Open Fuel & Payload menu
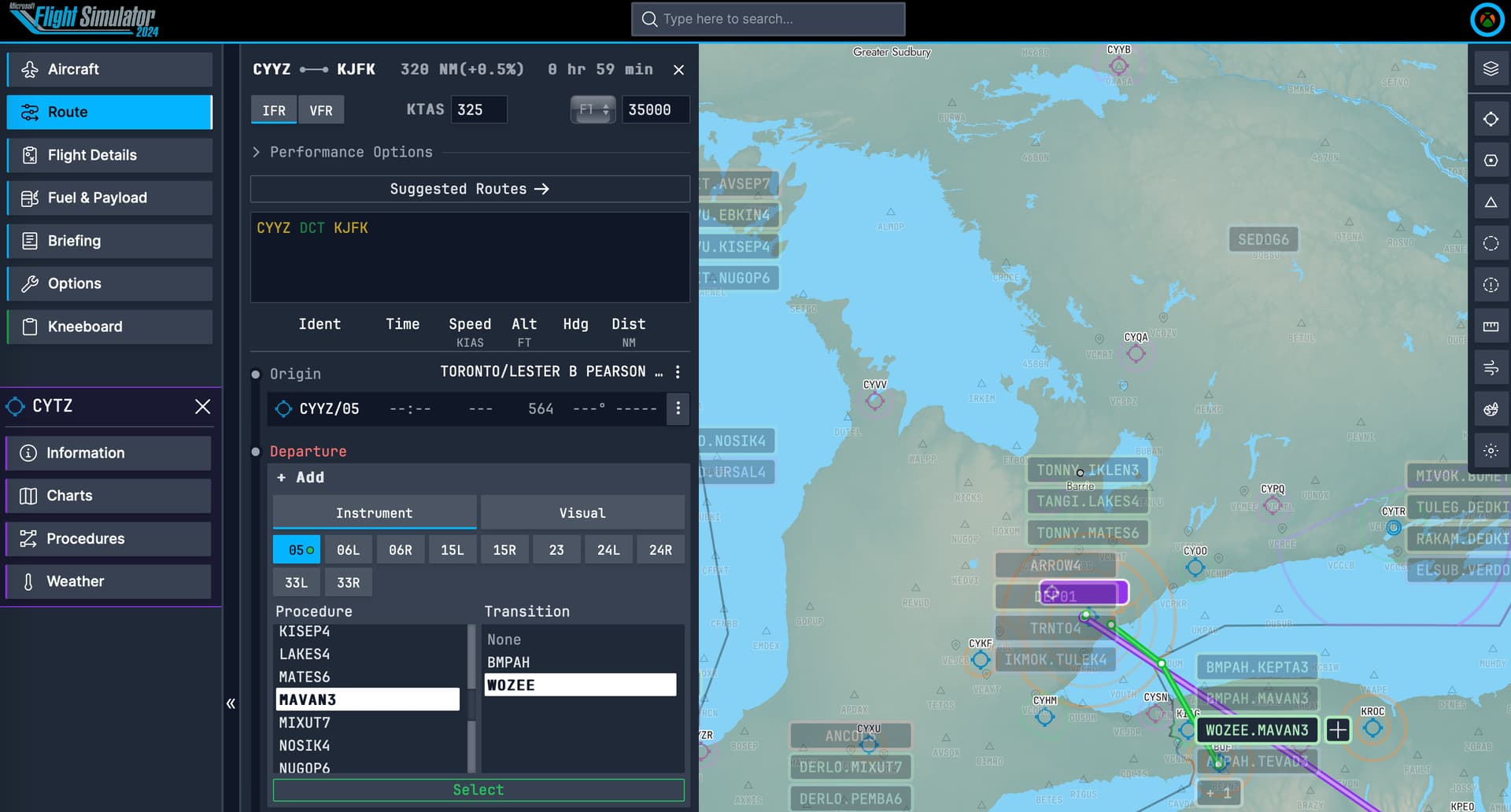The width and height of the screenshot is (1511, 812). pos(109,198)
